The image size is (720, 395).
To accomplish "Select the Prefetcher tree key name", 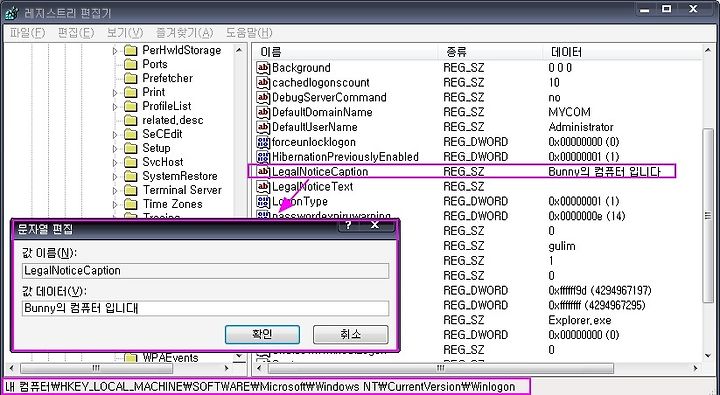I will [168, 78].
